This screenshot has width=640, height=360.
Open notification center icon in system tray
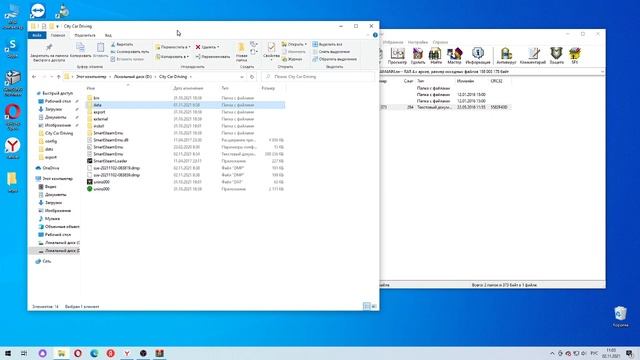(629, 353)
